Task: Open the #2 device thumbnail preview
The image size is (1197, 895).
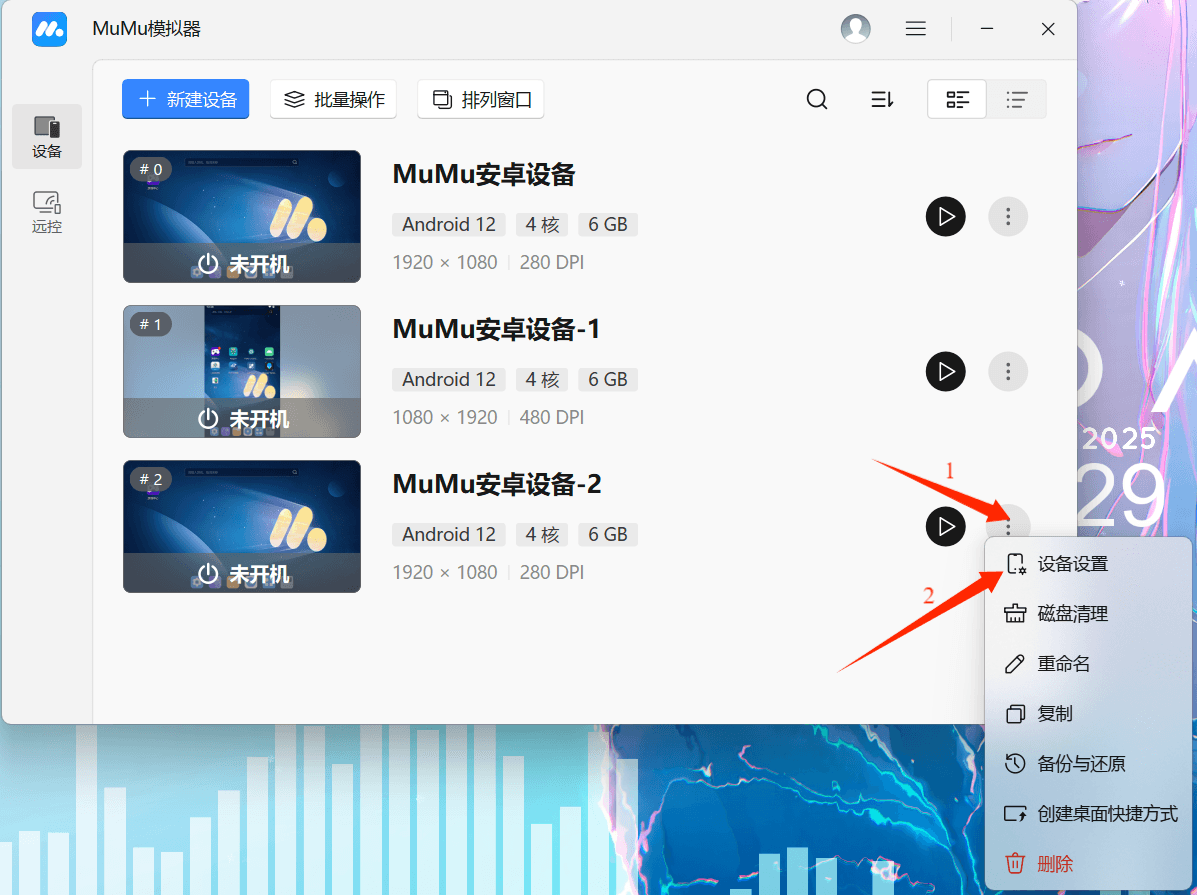Action: click(241, 526)
